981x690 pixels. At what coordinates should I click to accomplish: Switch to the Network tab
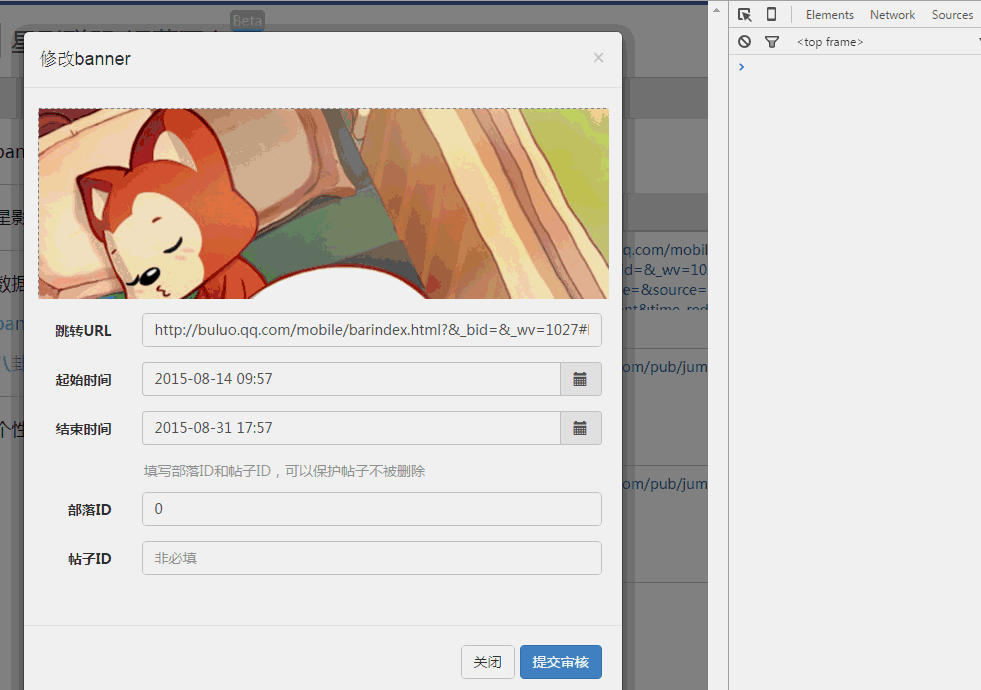[892, 15]
